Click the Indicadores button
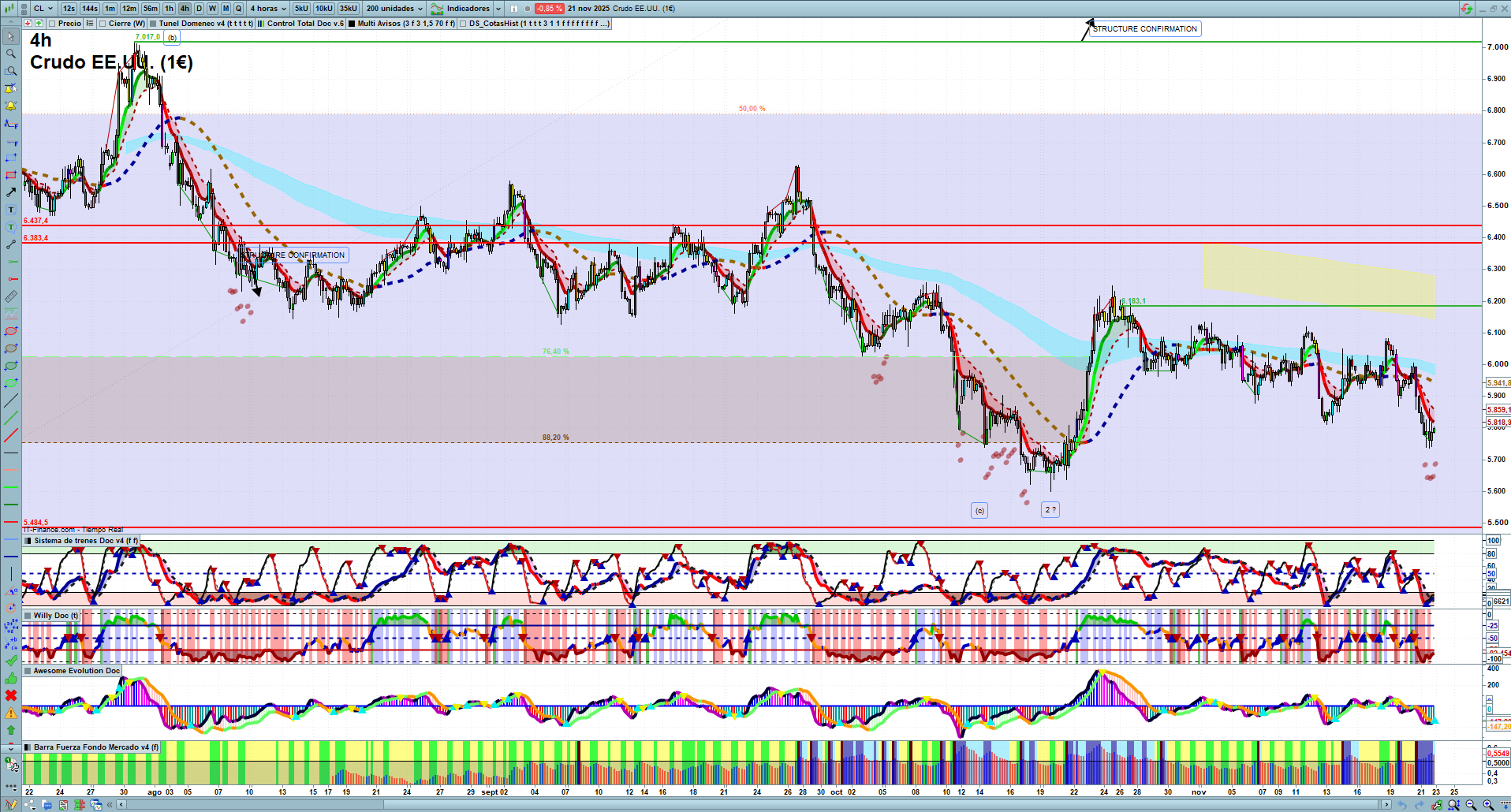This screenshot has width=1511, height=812. (467, 9)
